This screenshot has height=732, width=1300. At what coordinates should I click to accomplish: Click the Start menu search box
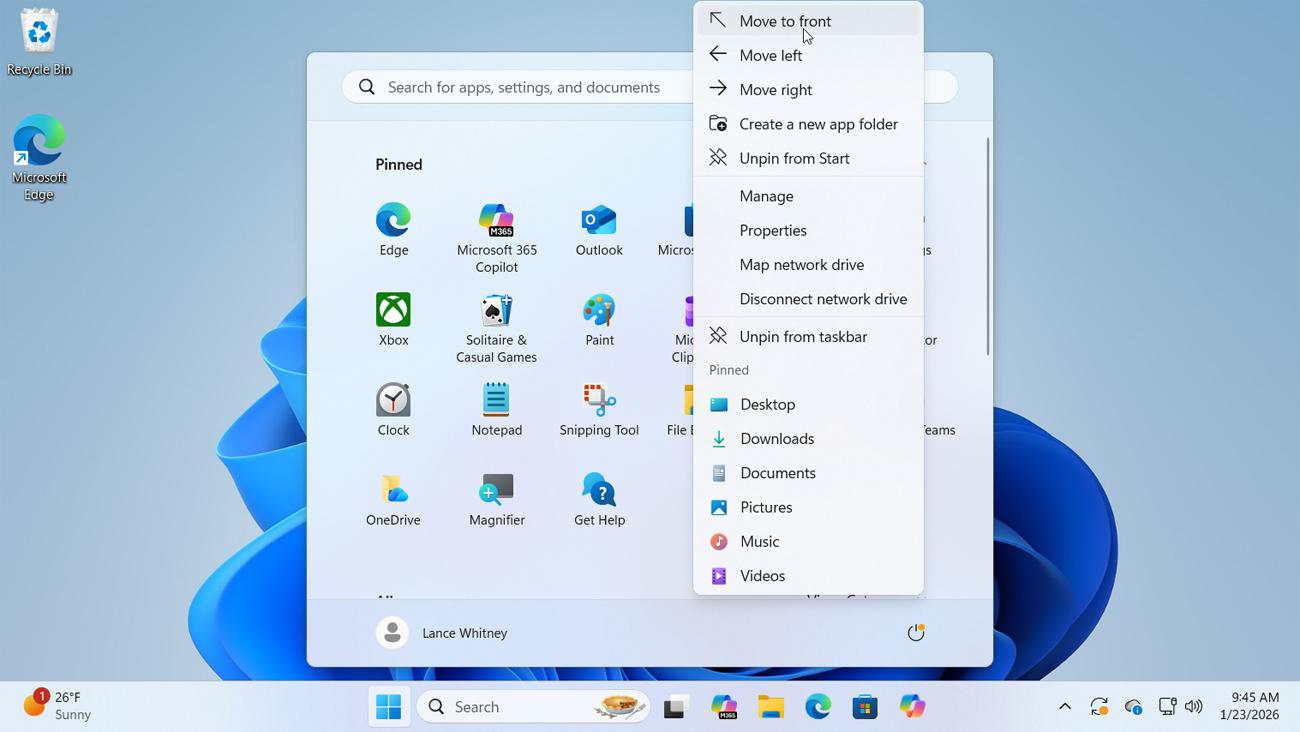click(520, 88)
